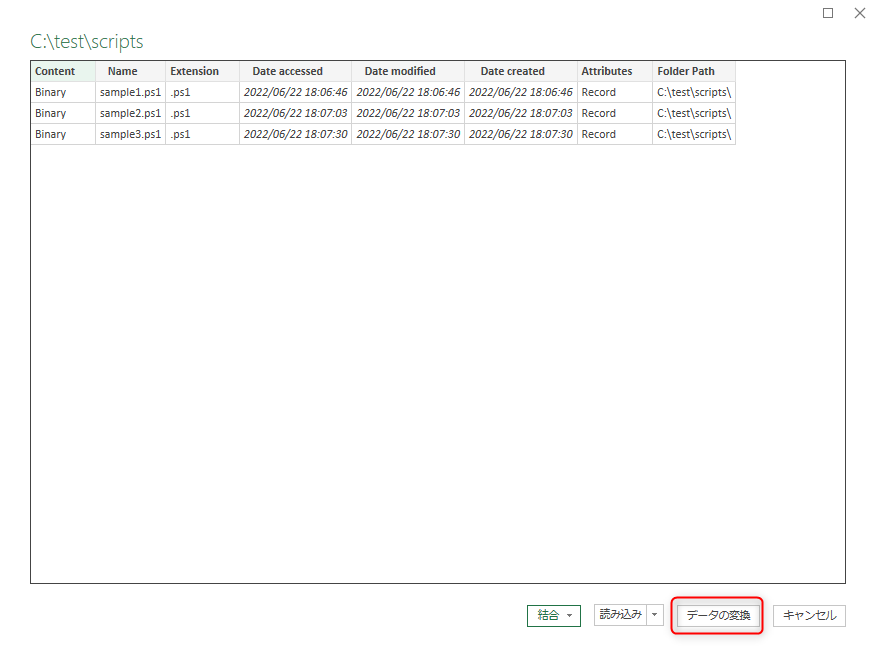Open the 読み込み dropdown arrow
Image resolution: width=876 pixels, height=656 pixels.
[655, 615]
